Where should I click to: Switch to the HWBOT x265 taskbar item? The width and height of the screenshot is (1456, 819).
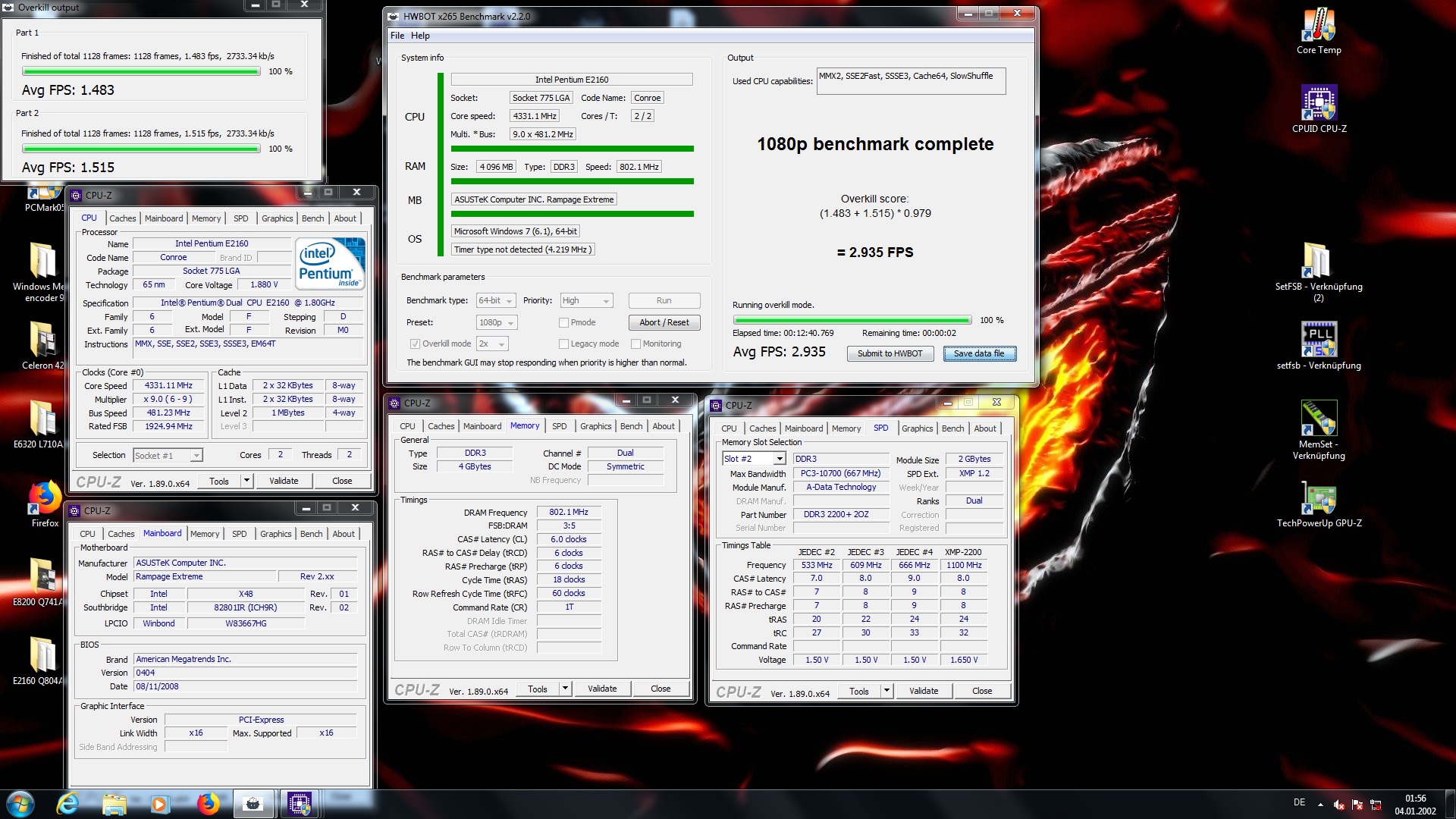click(253, 804)
